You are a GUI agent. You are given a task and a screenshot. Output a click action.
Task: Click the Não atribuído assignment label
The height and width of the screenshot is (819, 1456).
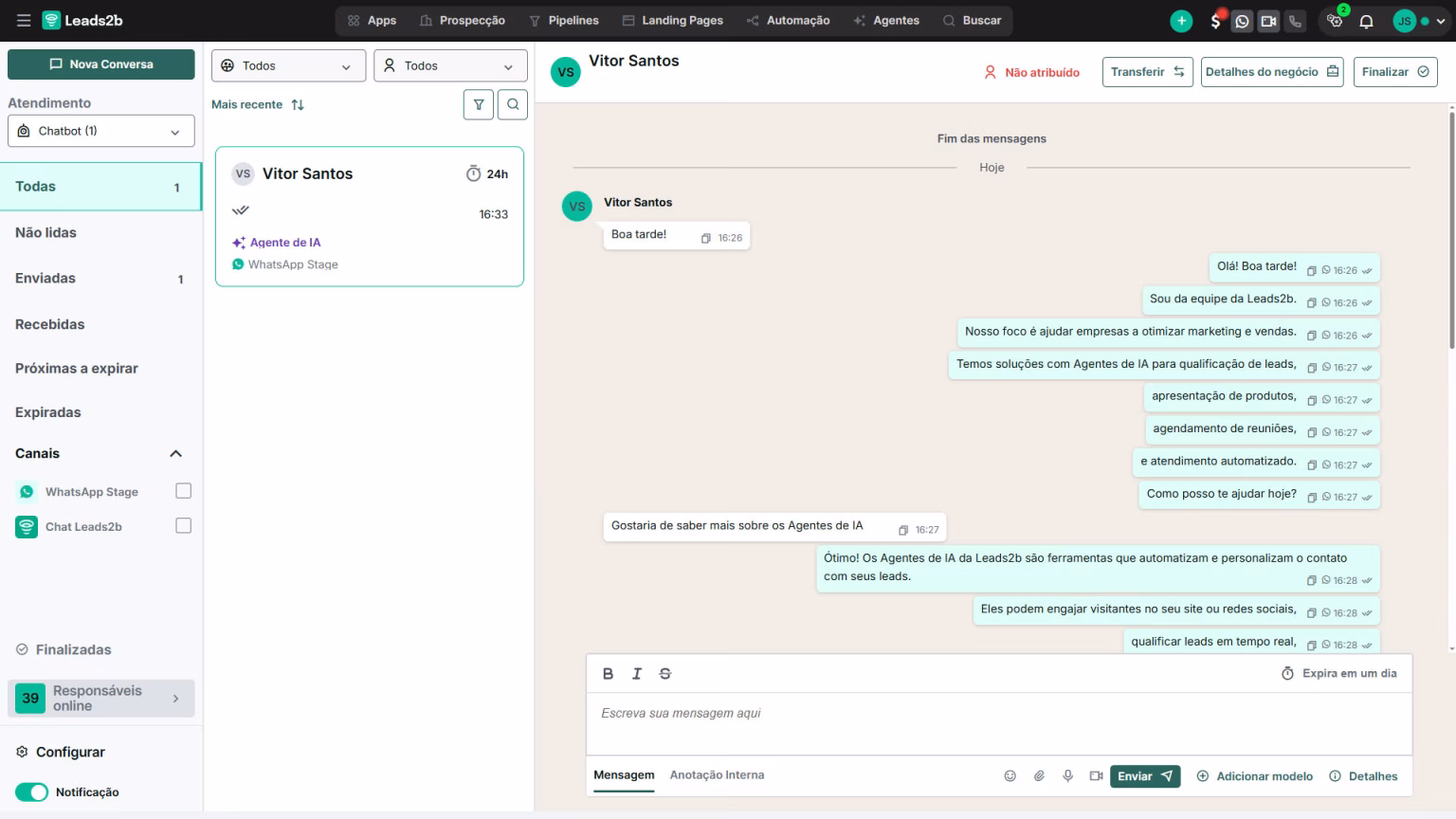tap(1031, 72)
